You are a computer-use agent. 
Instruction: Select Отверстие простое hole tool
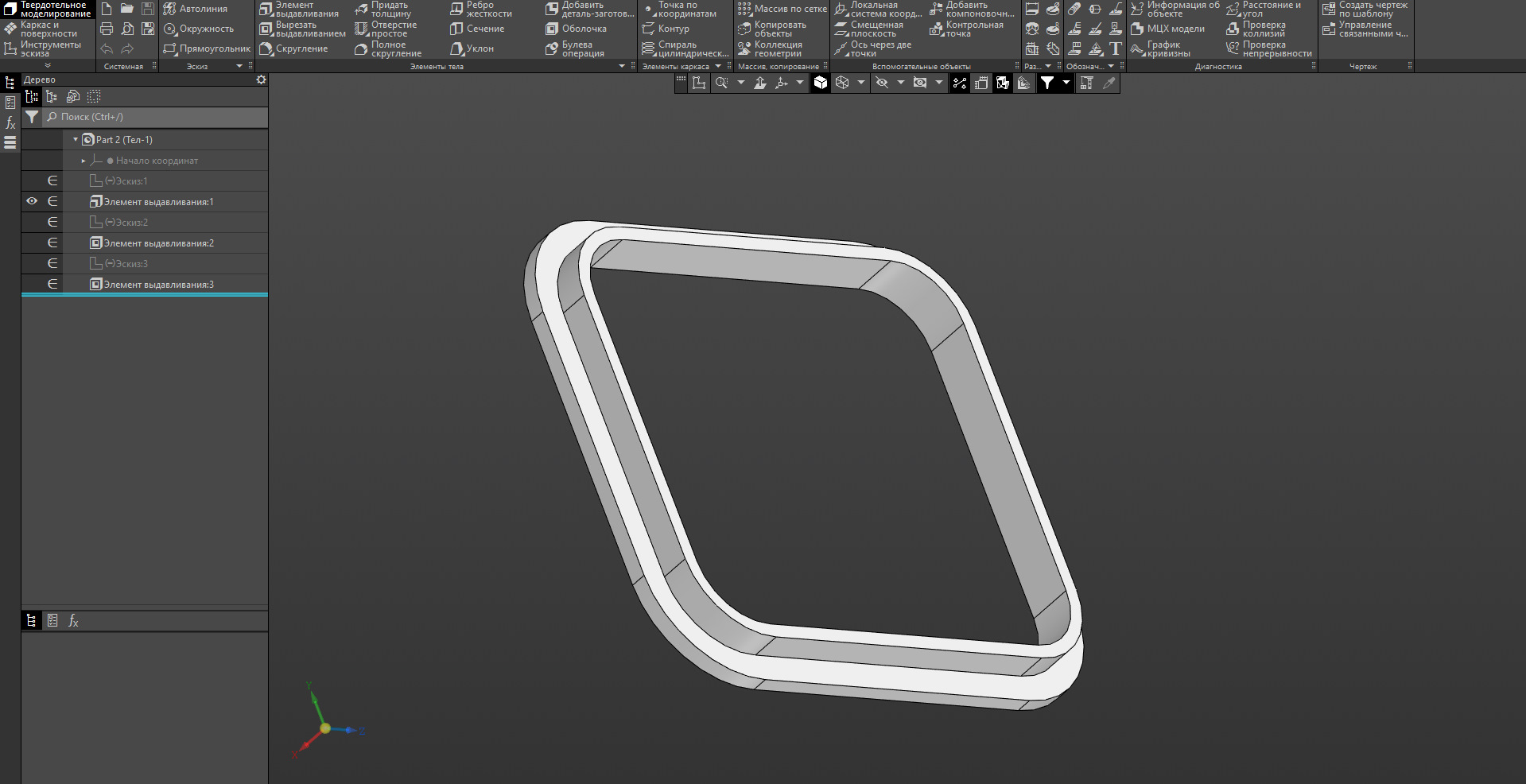click(x=386, y=29)
